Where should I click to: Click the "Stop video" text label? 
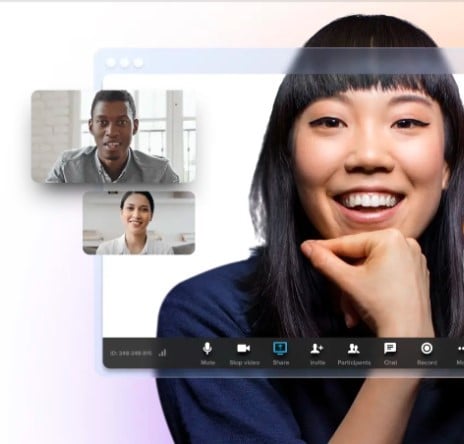coord(244,363)
